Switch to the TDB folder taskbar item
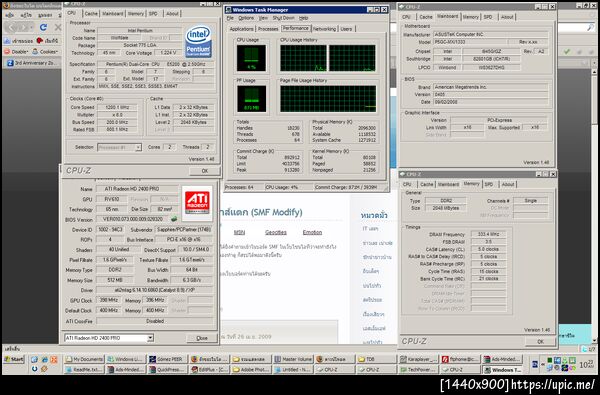The height and width of the screenshot is (395, 600). click(377, 359)
